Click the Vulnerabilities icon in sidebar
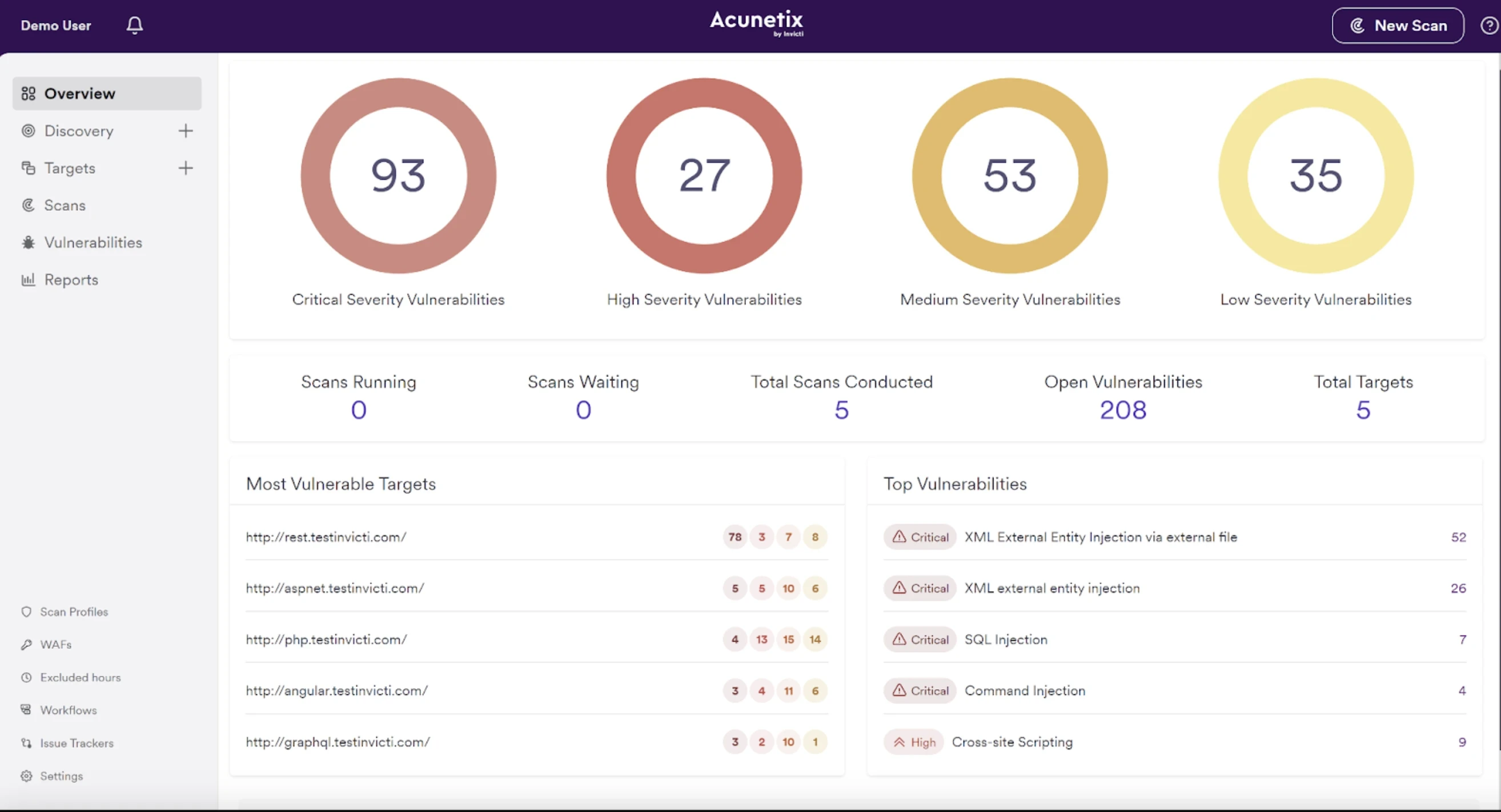This screenshot has width=1501, height=812. [27, 241]
